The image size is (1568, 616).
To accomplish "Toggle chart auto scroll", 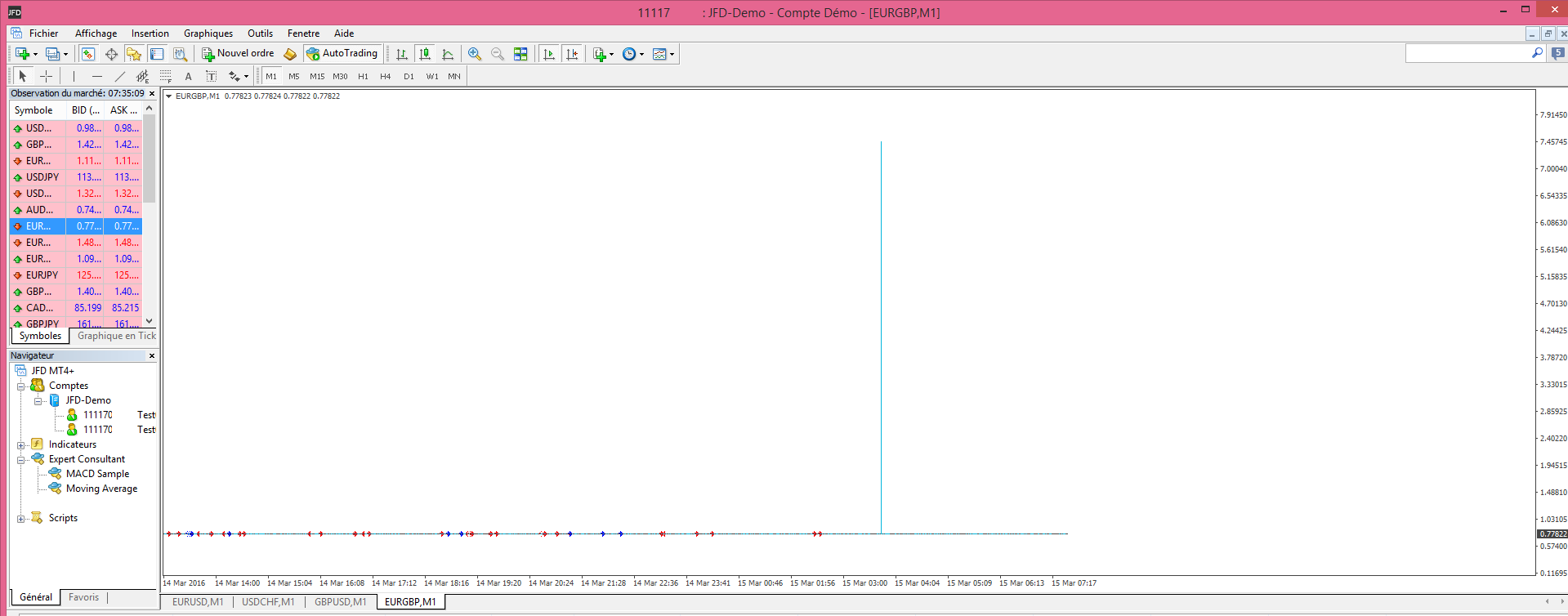I will pos(549,54).
